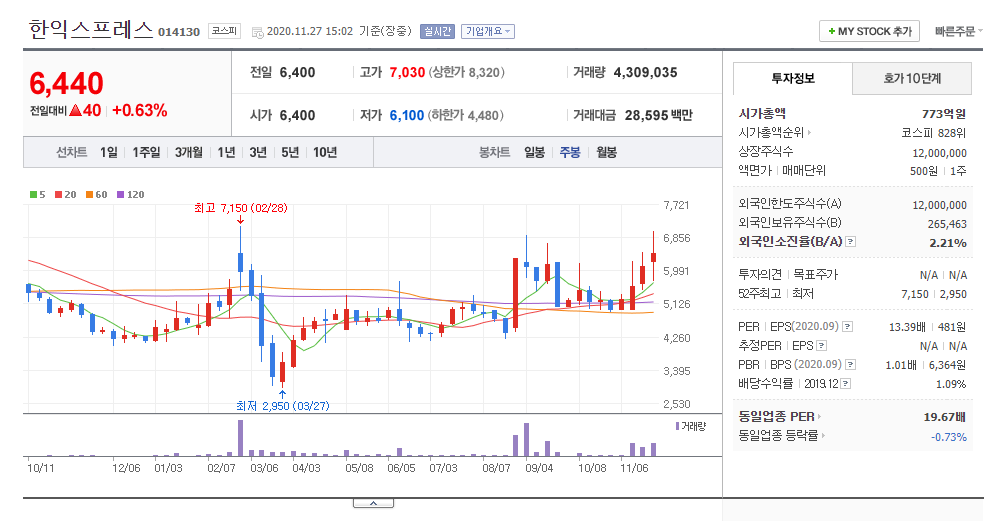Click the help icon beside 배당수익률 2019.12

[846, 384]
